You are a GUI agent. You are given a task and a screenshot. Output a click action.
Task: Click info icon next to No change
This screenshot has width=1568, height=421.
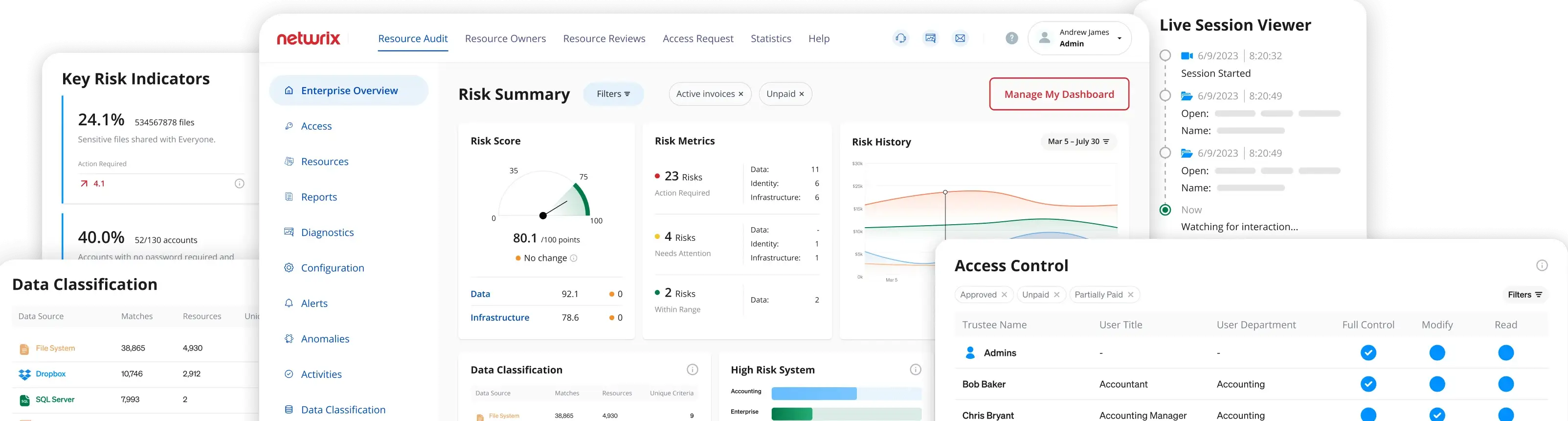(573, 258)
